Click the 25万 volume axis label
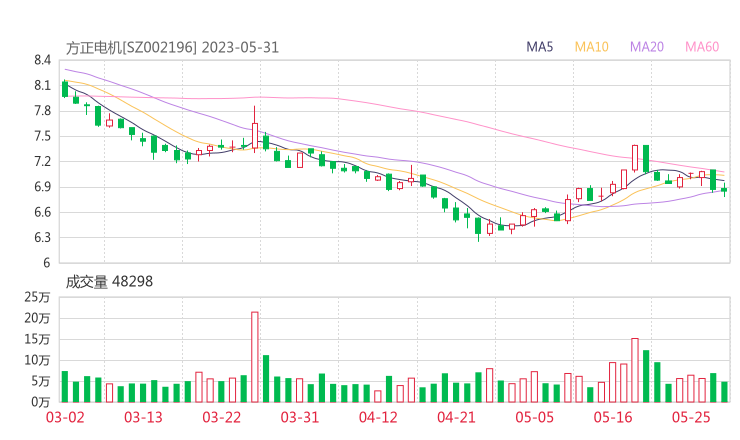The height and width of the screenshot is (440, 740). pos(38,297)
